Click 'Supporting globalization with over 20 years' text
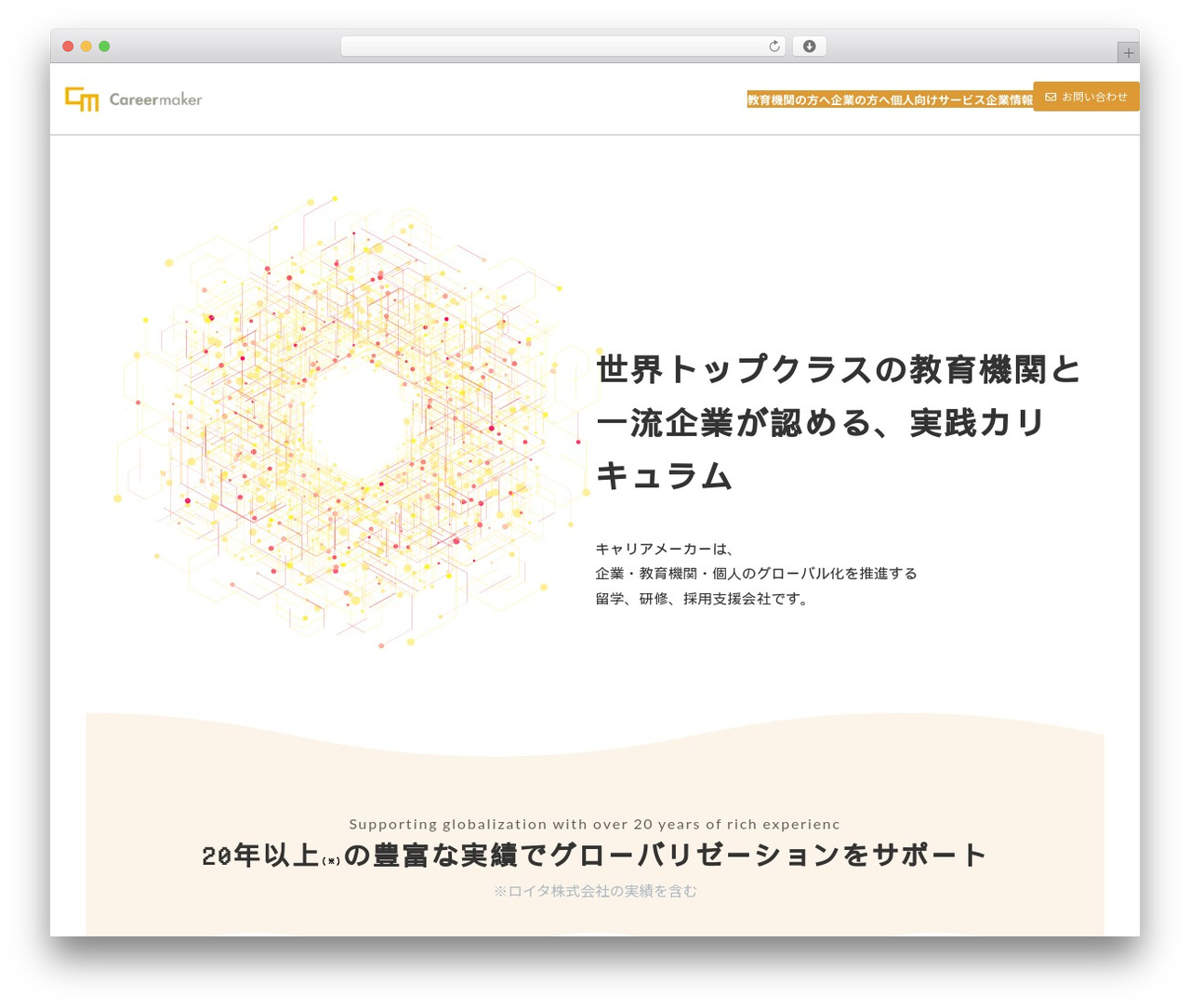The image size is (1190, 1008). pyautogui.click(x=594, y=824)
